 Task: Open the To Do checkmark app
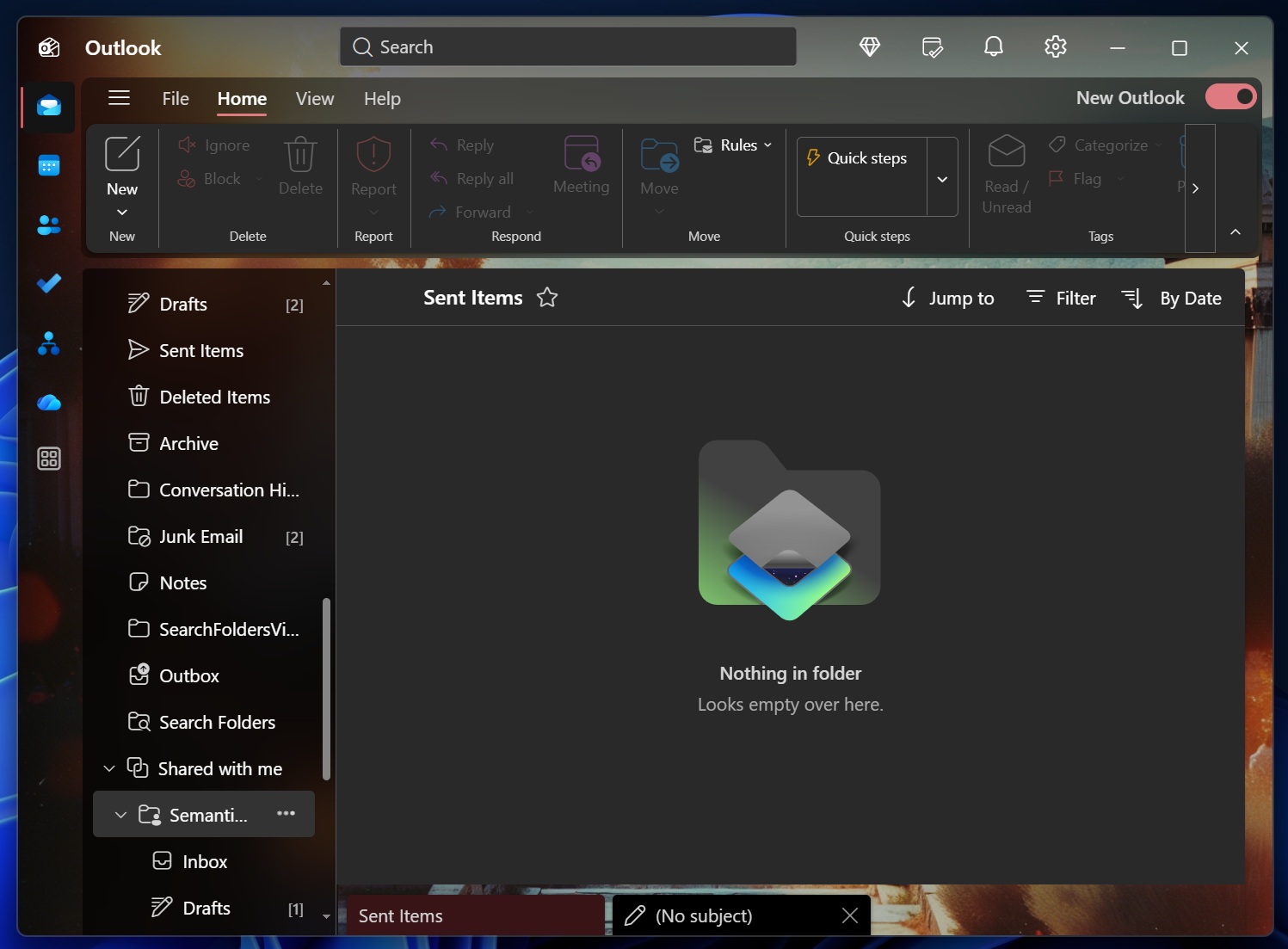coord(49,283)
